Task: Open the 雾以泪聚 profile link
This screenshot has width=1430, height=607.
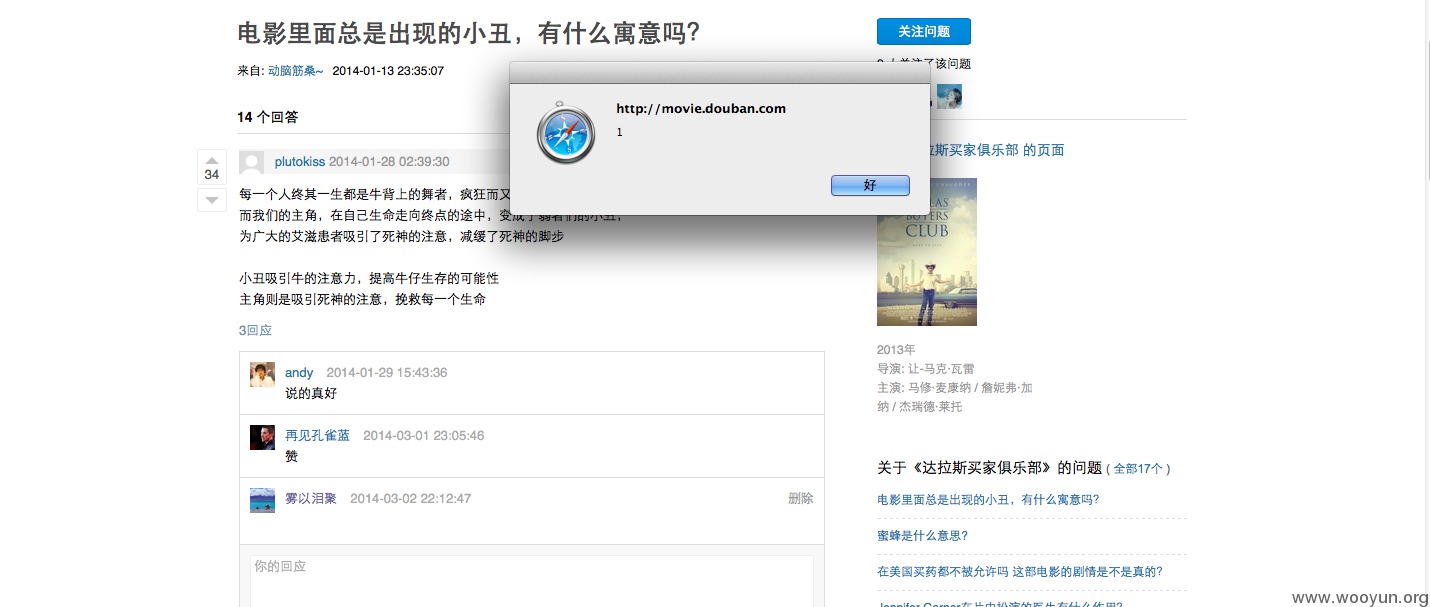Action: click(311, 498)
